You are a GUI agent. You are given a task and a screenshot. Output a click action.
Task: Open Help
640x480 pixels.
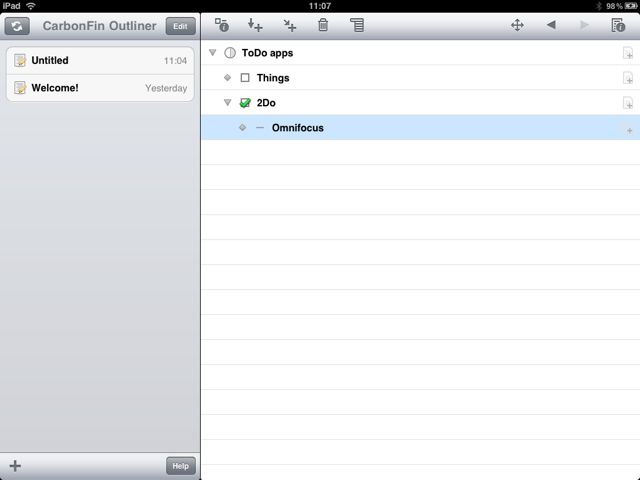[x=180, y=466]
